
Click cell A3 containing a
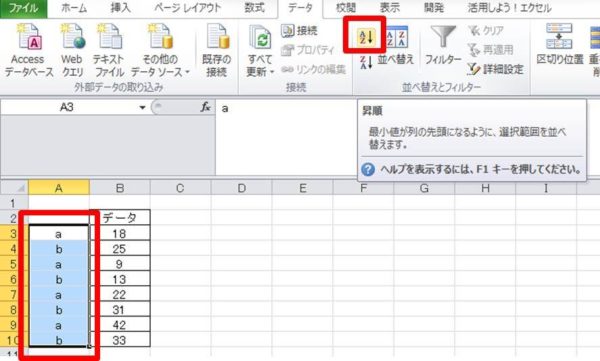(x=59, y=233)
